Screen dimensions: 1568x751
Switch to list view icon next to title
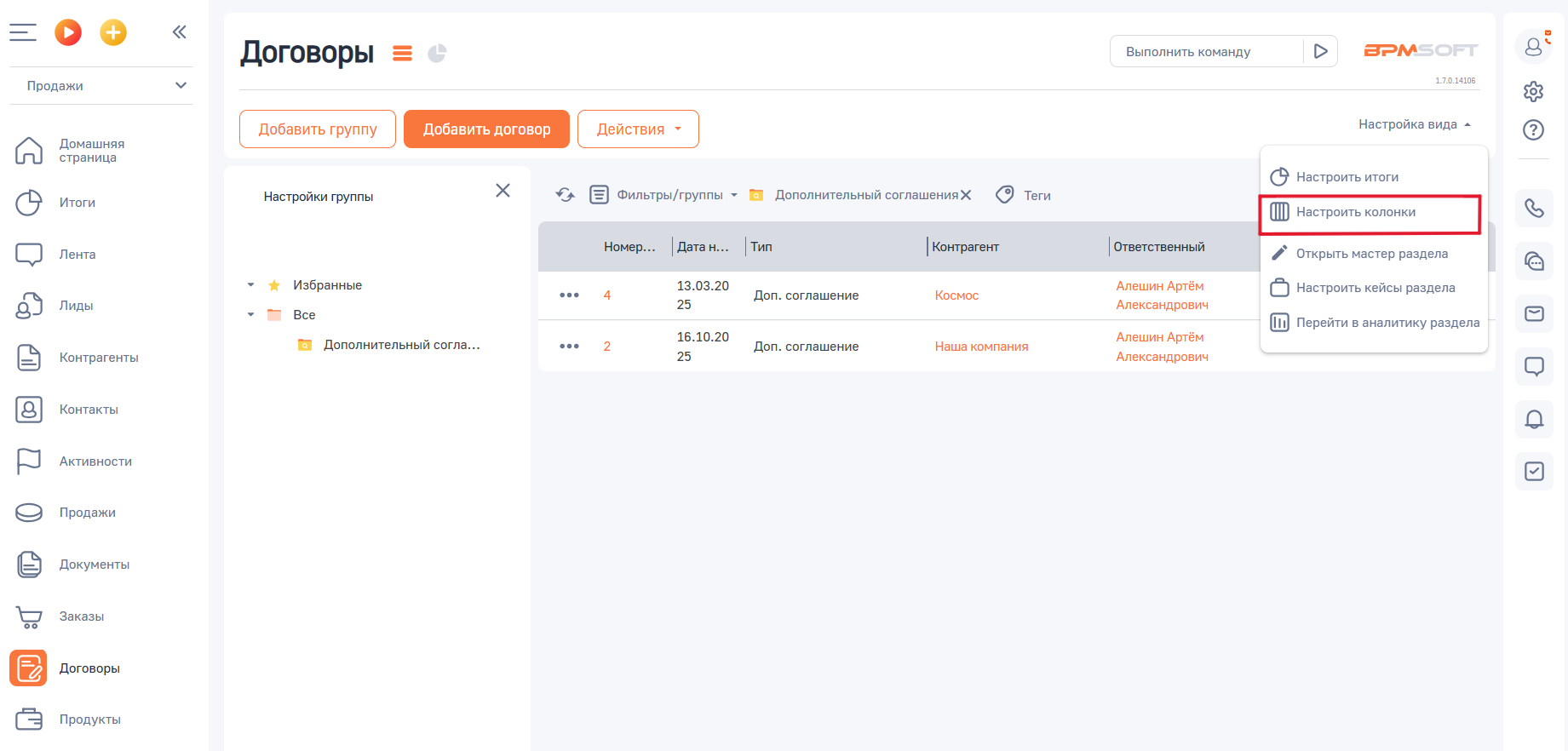[402, 54]
